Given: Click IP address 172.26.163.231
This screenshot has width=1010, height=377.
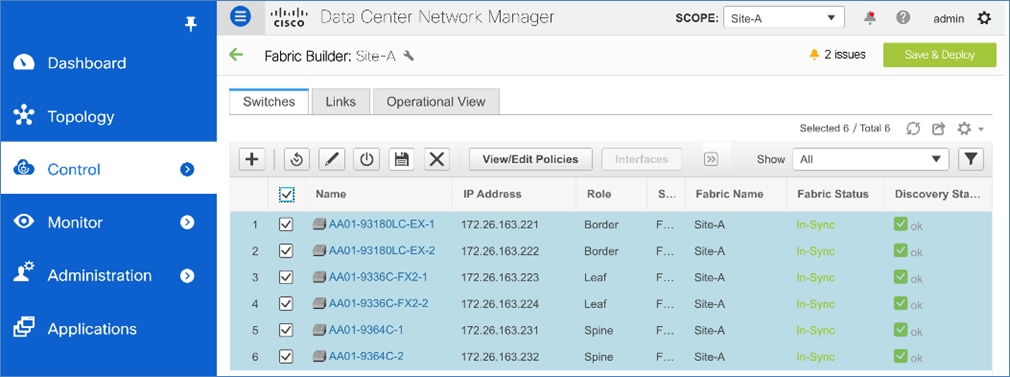Looking at the screenshot, I should [500, 330].
